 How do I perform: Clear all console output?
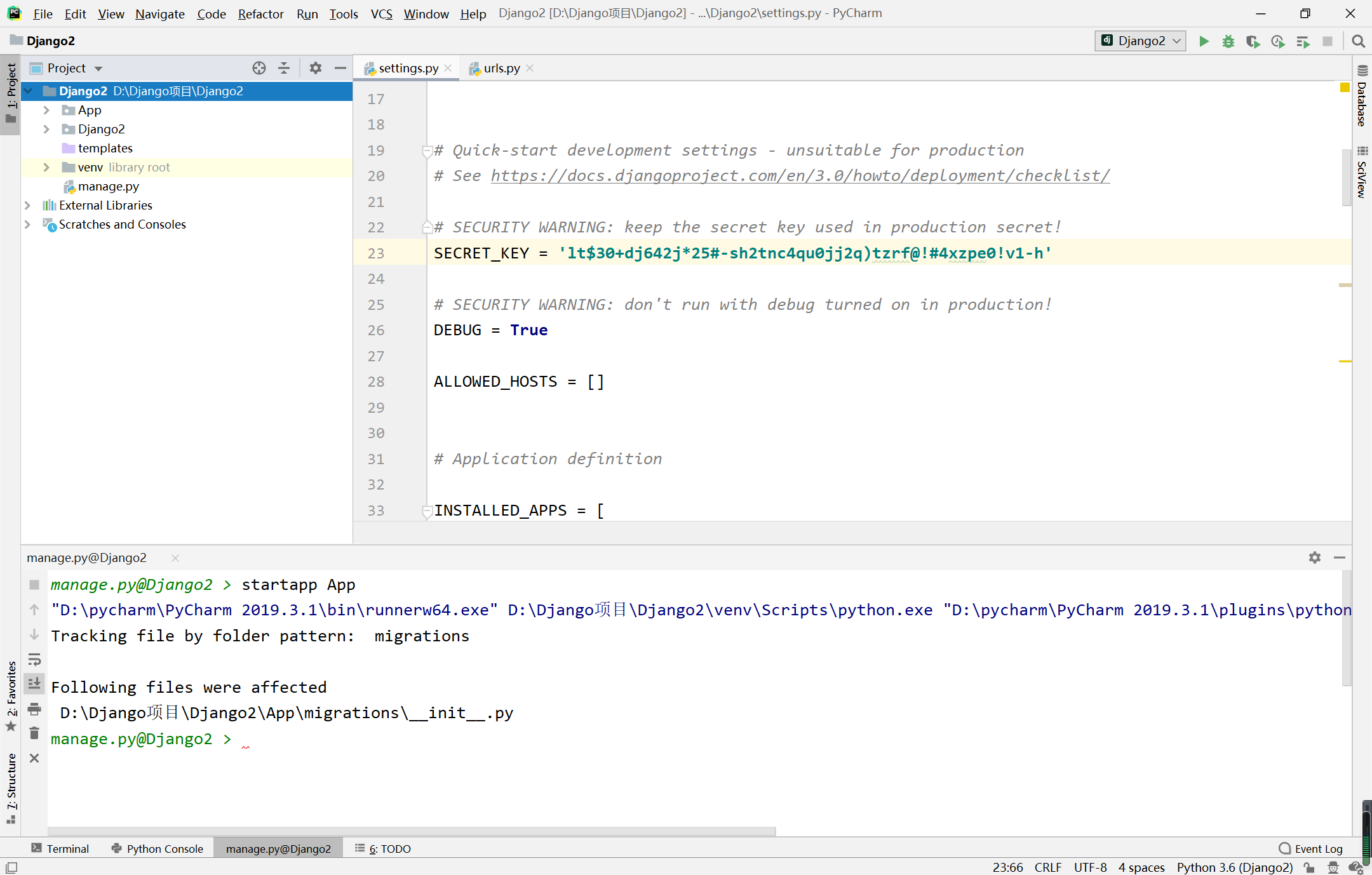34,733
